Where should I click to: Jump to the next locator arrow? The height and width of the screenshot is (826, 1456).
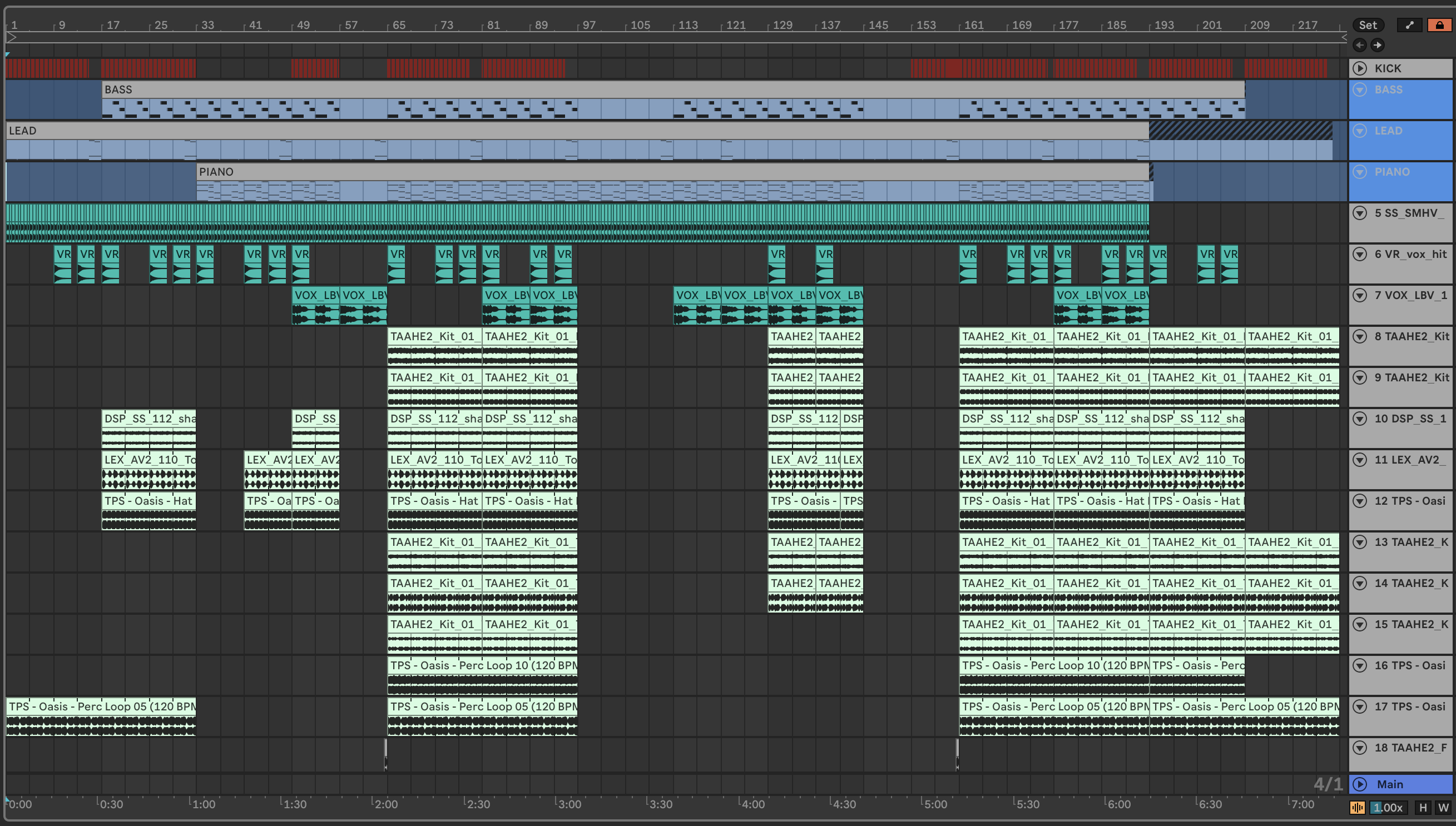[1377, 45]
